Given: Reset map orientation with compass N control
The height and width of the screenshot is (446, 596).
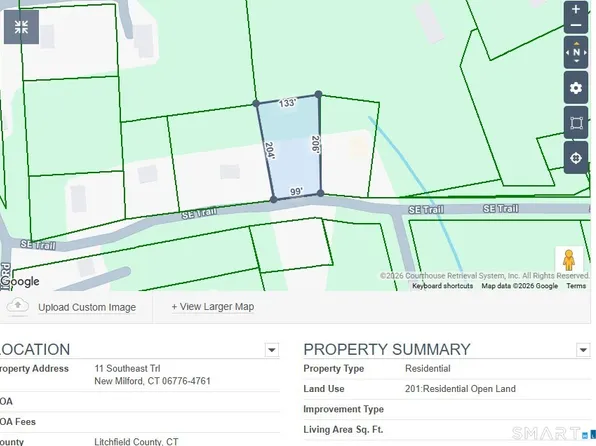Looking at the screenshot, I should (576, 52).
